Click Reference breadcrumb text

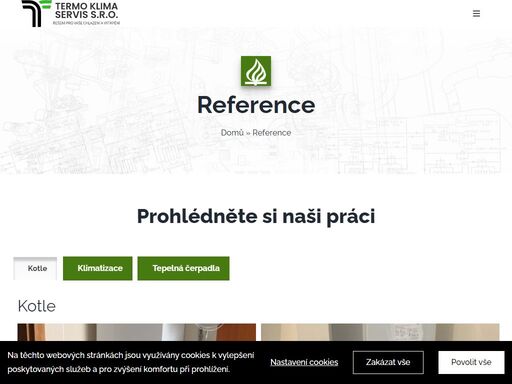pyautogui.click(x=272, y=133)
